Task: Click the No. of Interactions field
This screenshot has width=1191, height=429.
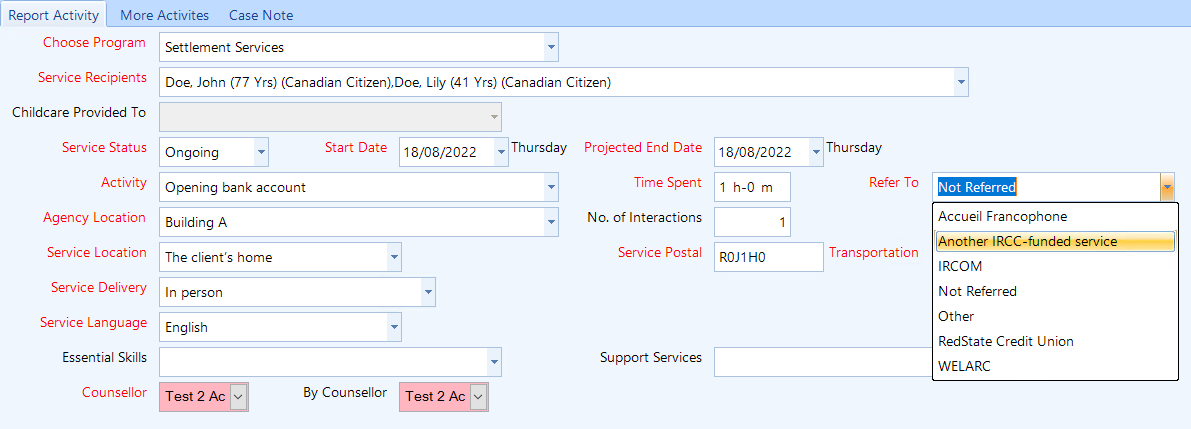Action: point(752,222)
